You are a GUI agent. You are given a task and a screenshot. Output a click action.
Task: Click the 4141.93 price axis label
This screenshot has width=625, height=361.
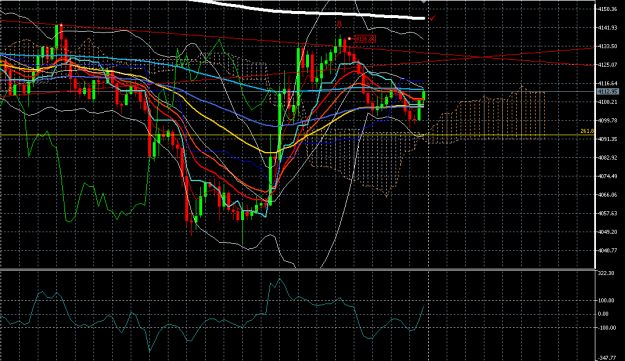[x=607, y=27]
